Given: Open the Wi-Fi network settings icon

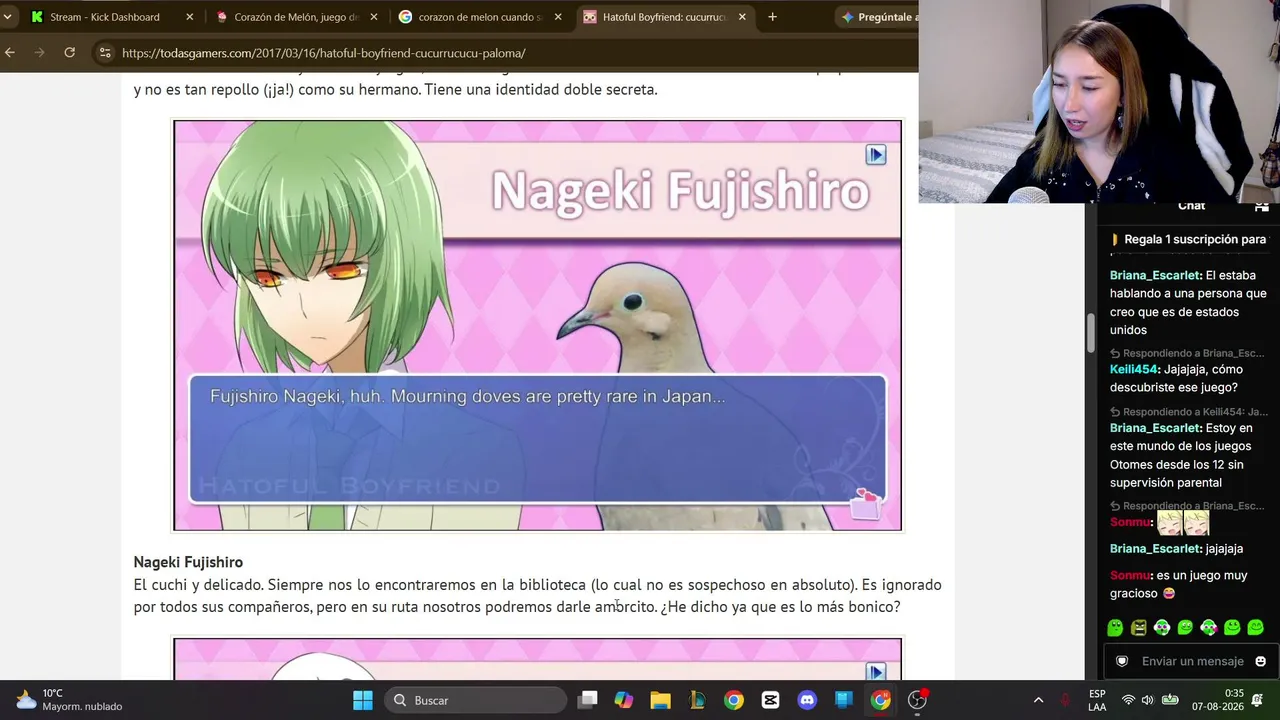Looking at the screenshot, I should click(1128, 700).
